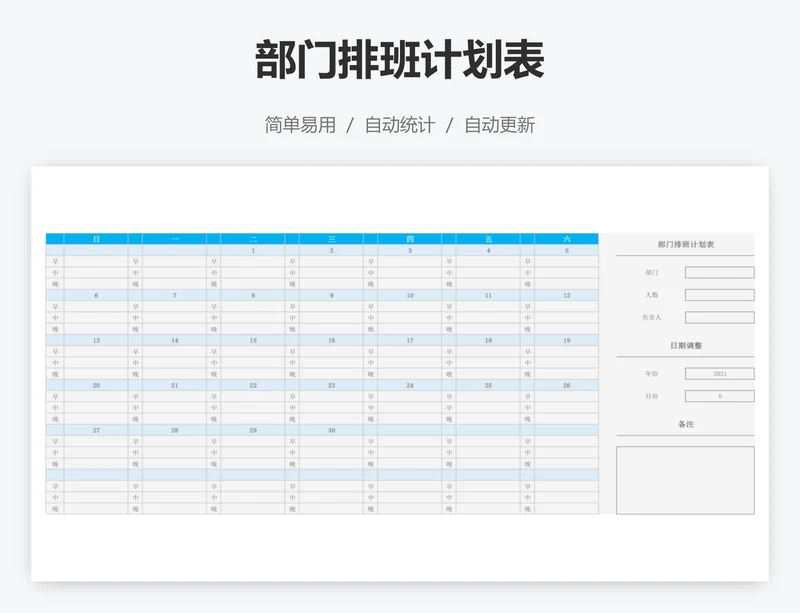Click the 负责人 input field
The height and width of the screenshot is (613, 800).
click(719, 317)
